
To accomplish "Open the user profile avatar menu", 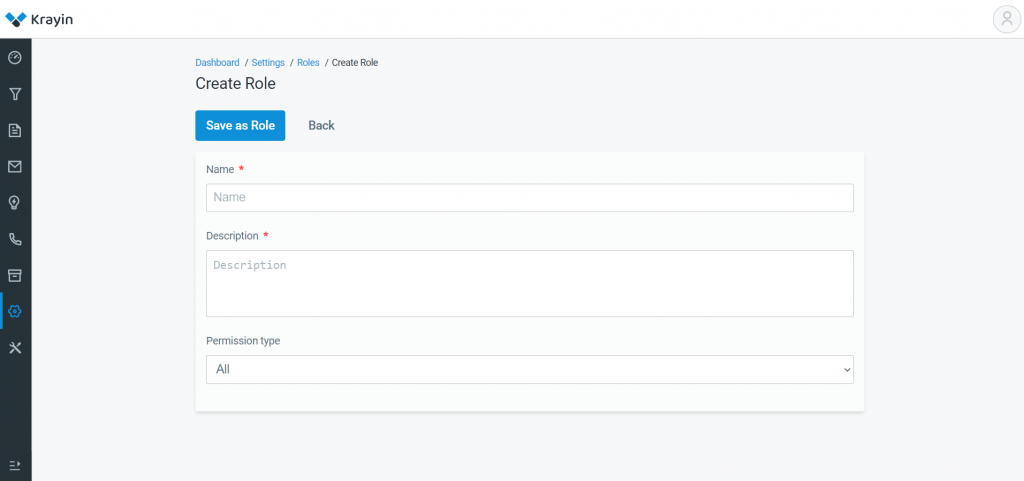I will point(1006,19).
